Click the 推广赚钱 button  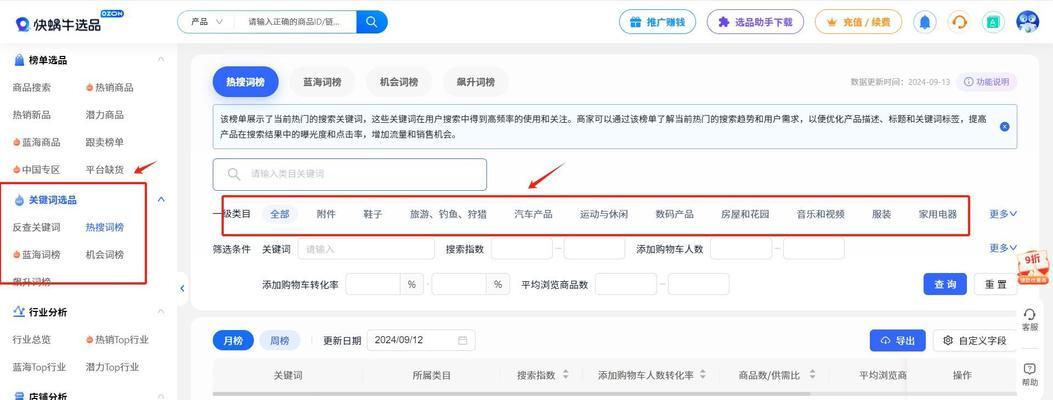657,22
